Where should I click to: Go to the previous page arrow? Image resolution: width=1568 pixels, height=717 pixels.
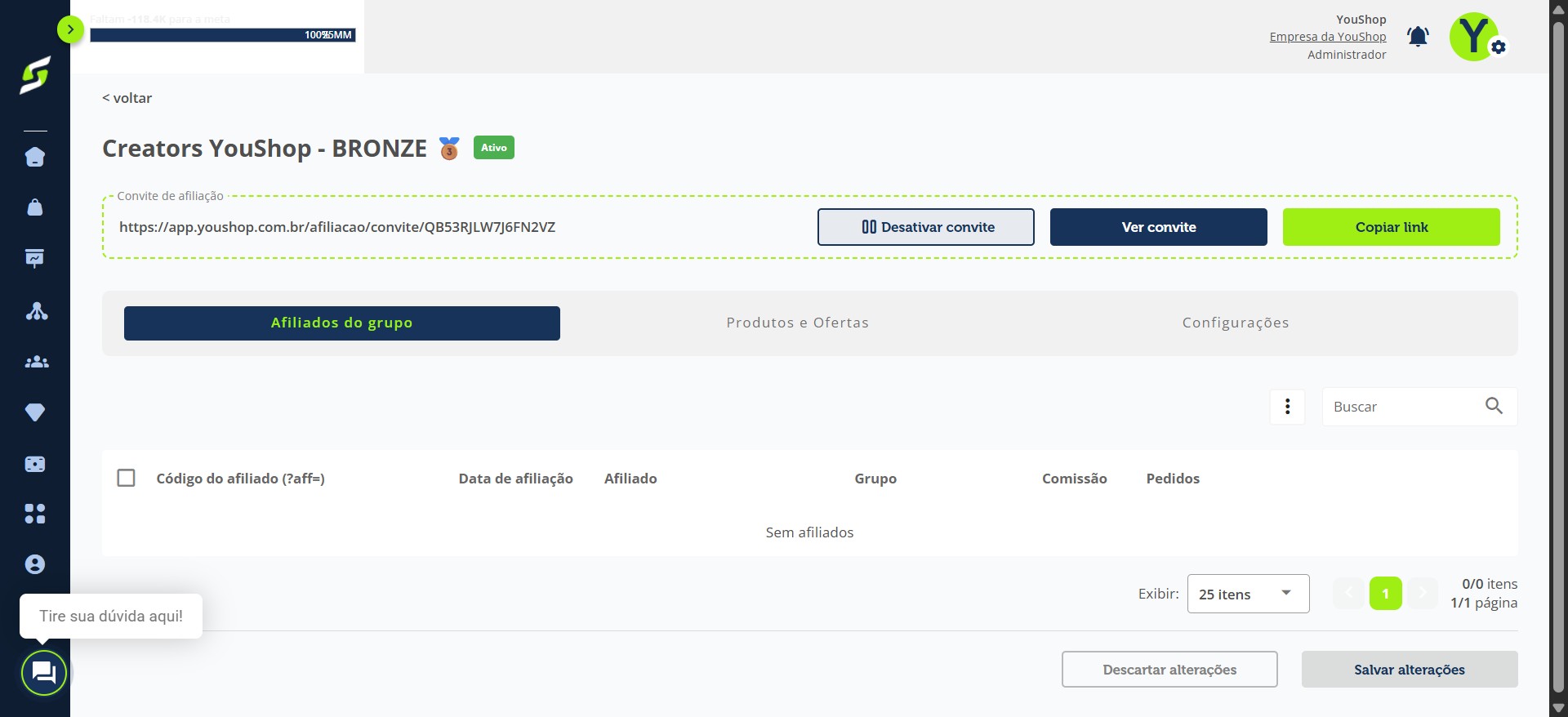(1349, 594)
